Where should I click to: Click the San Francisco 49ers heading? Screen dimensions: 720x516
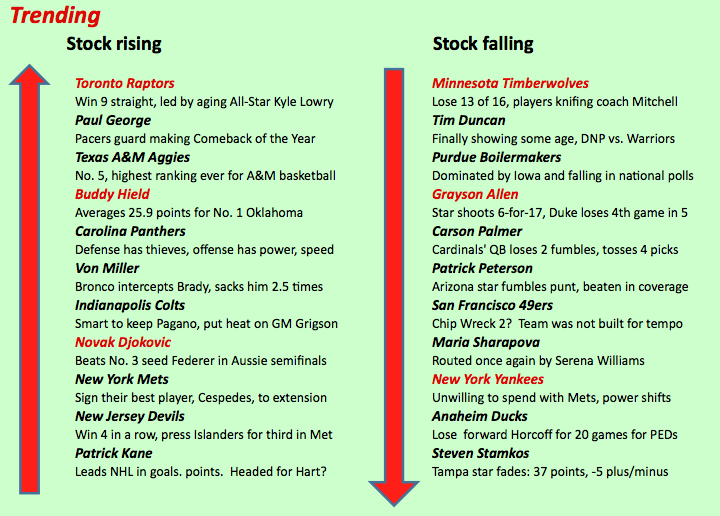point(492,305)
